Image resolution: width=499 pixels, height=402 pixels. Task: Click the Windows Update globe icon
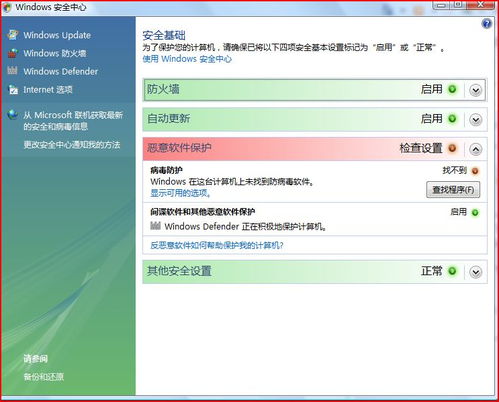(13, 35)
